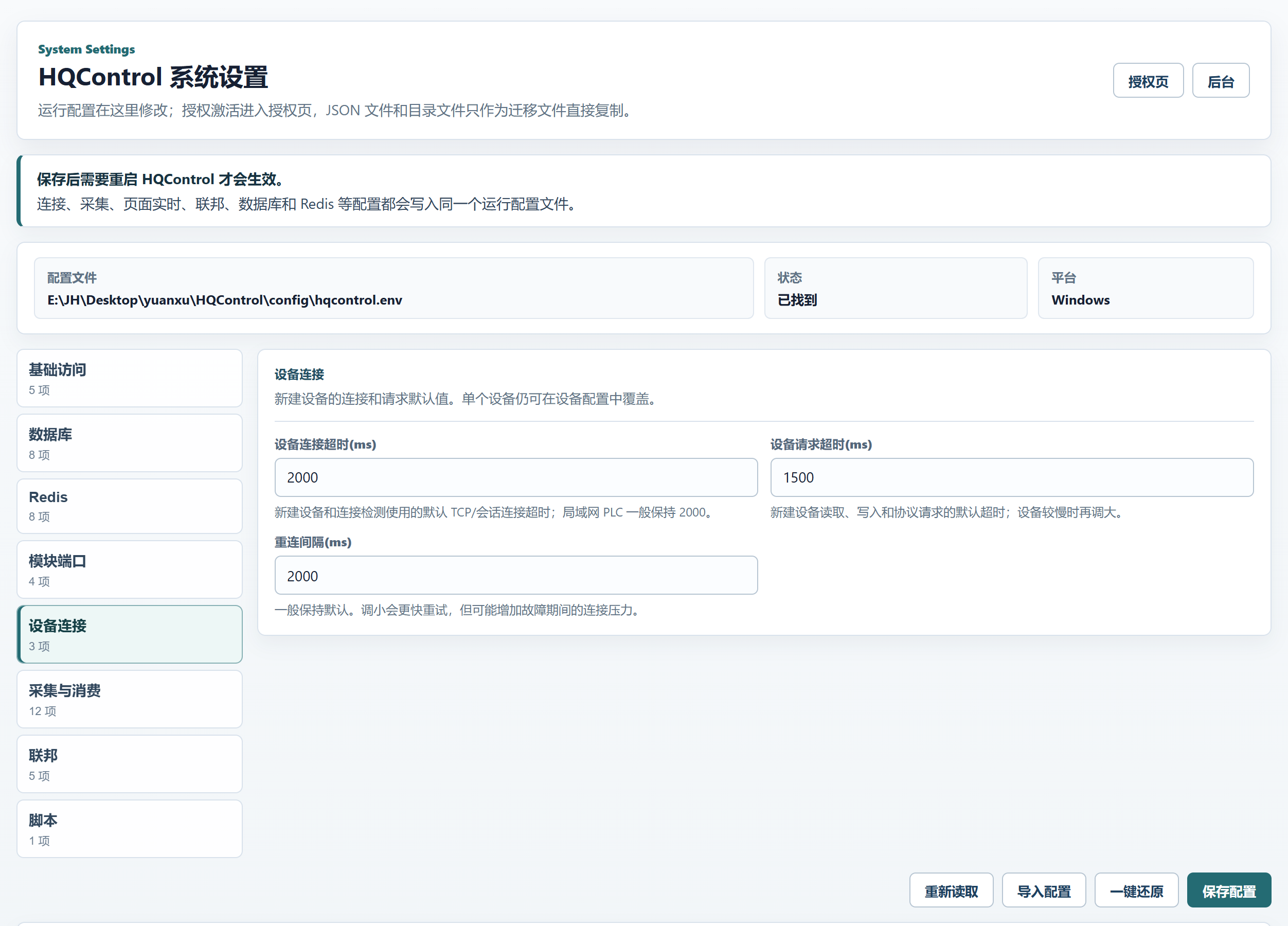Click the 设备连接 panel heading
1288x926 pixels.
tap(299, 375)
